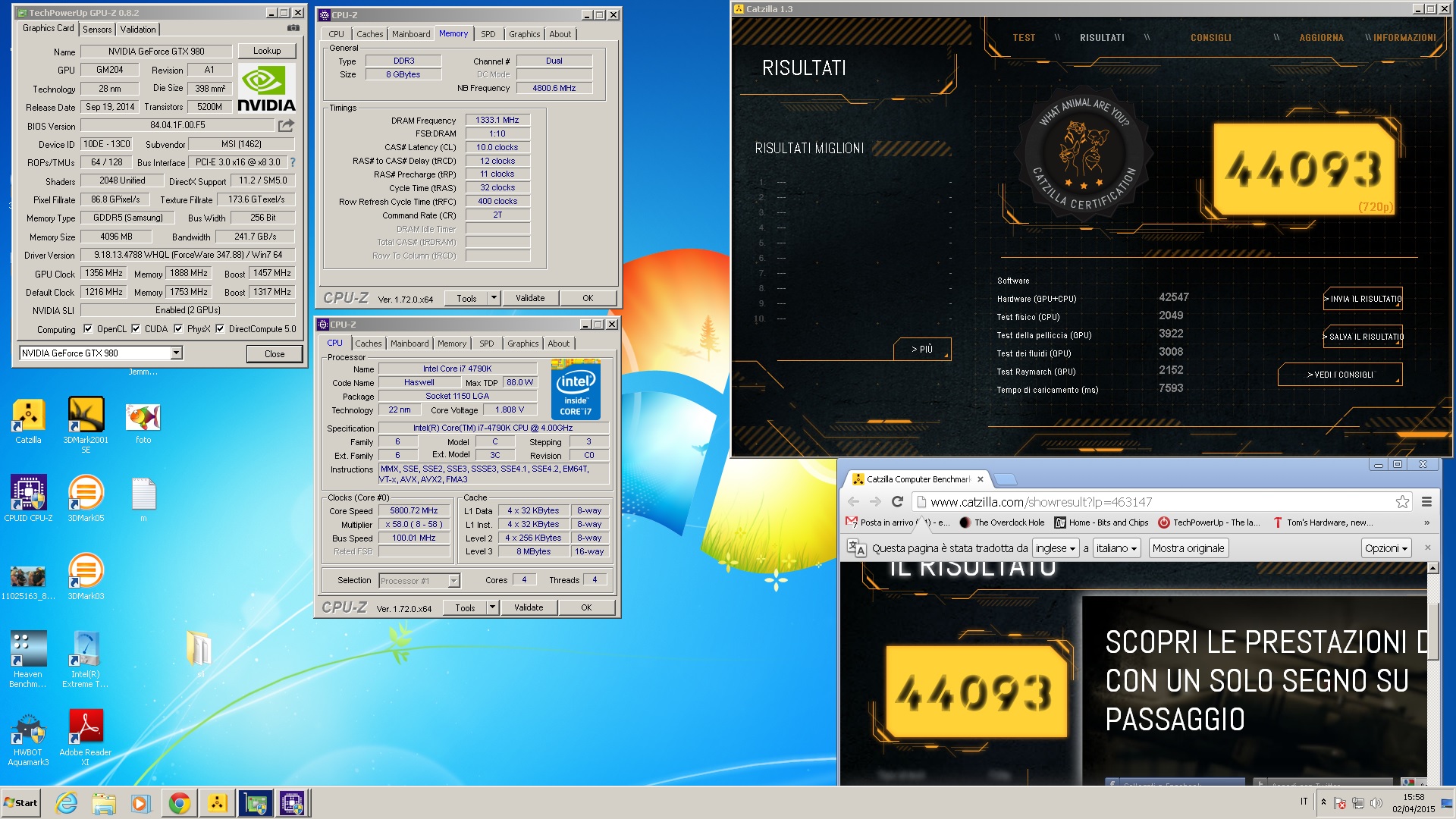
Task: Click INVIA IL RISULTATO in Catzilla
Action: click(1363, 299)
